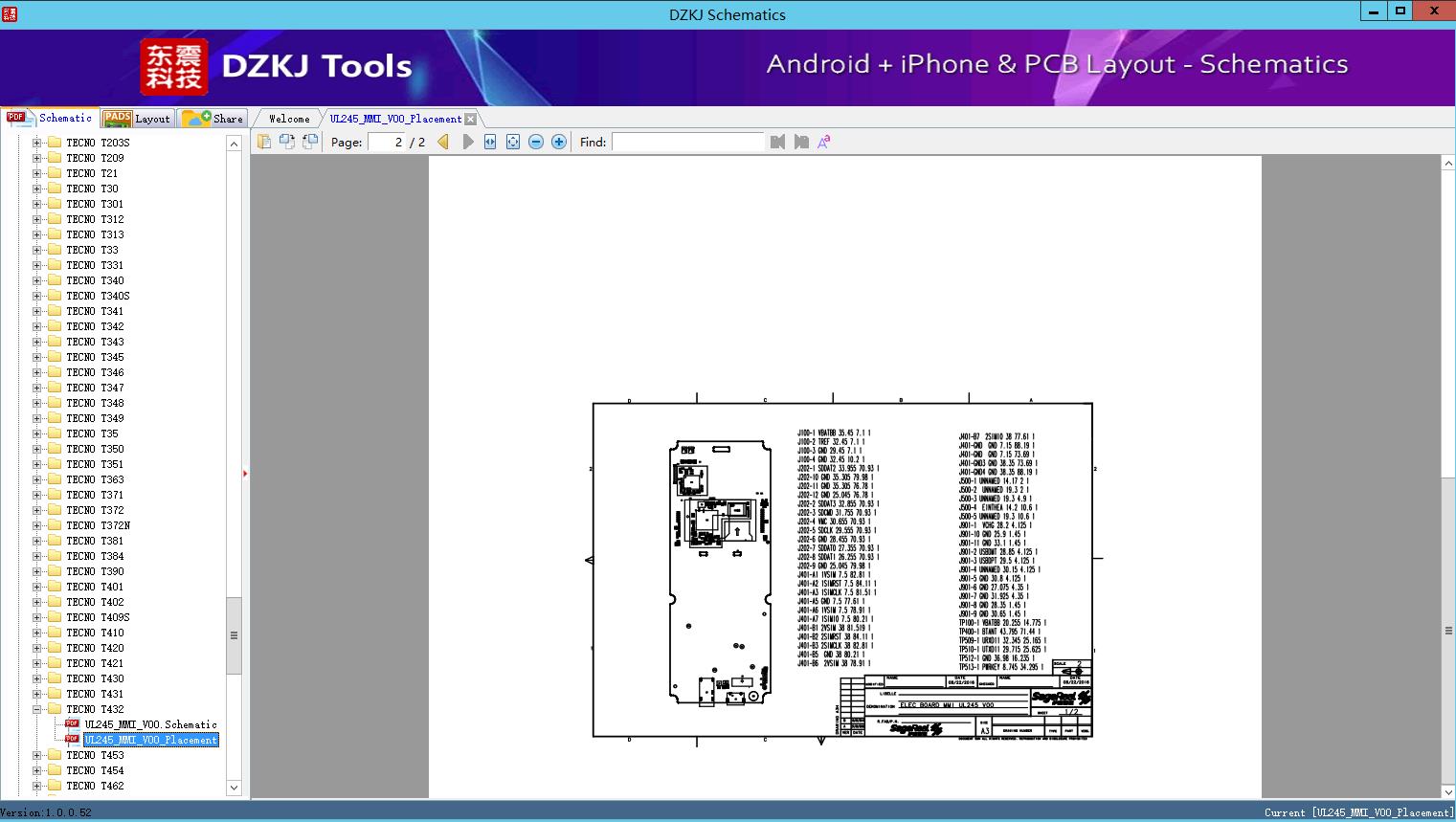
Task: Click the DZKJ red logo in banner
Action: tap(174, 67)
